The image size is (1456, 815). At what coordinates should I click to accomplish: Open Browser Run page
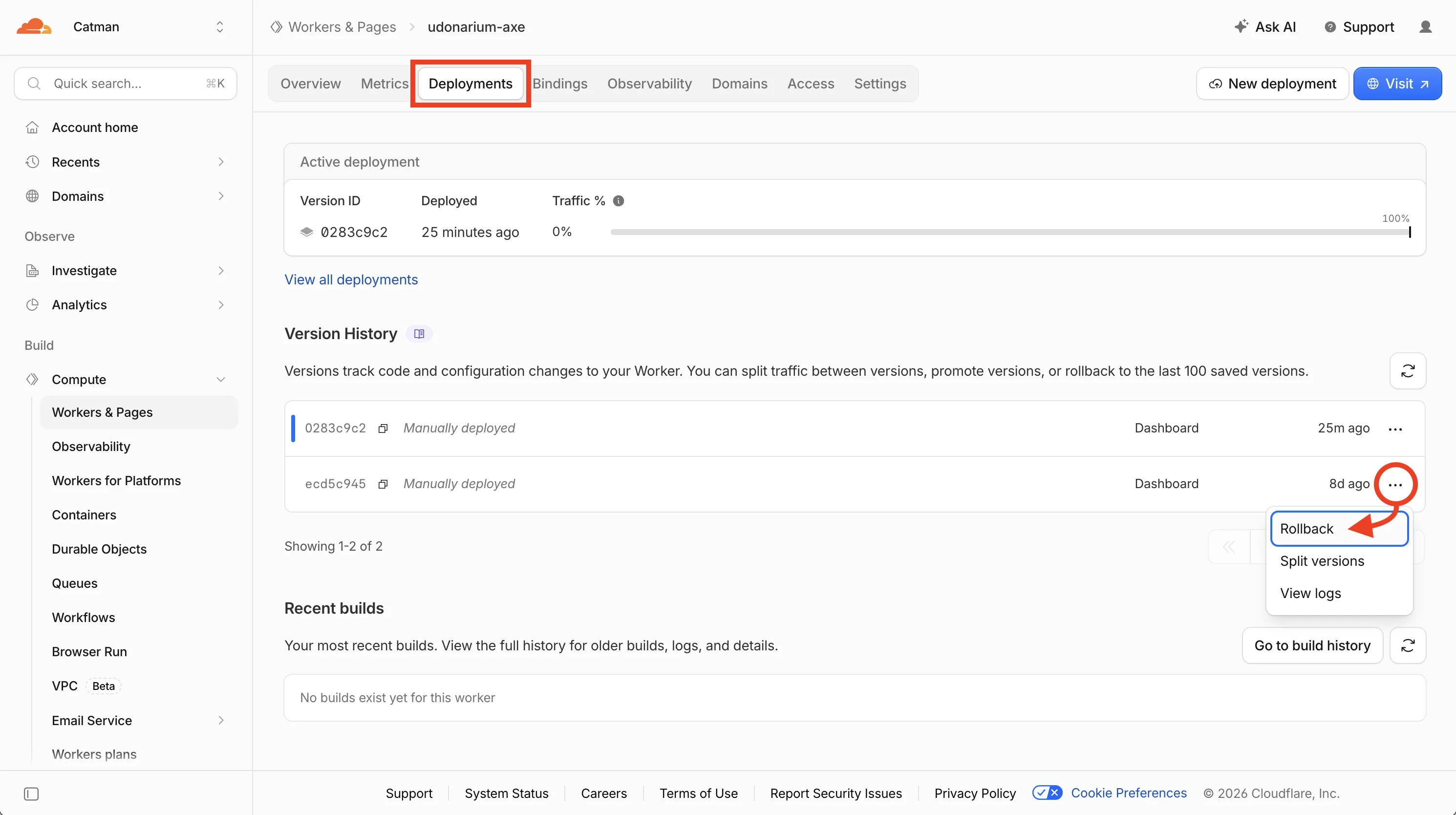89,652
